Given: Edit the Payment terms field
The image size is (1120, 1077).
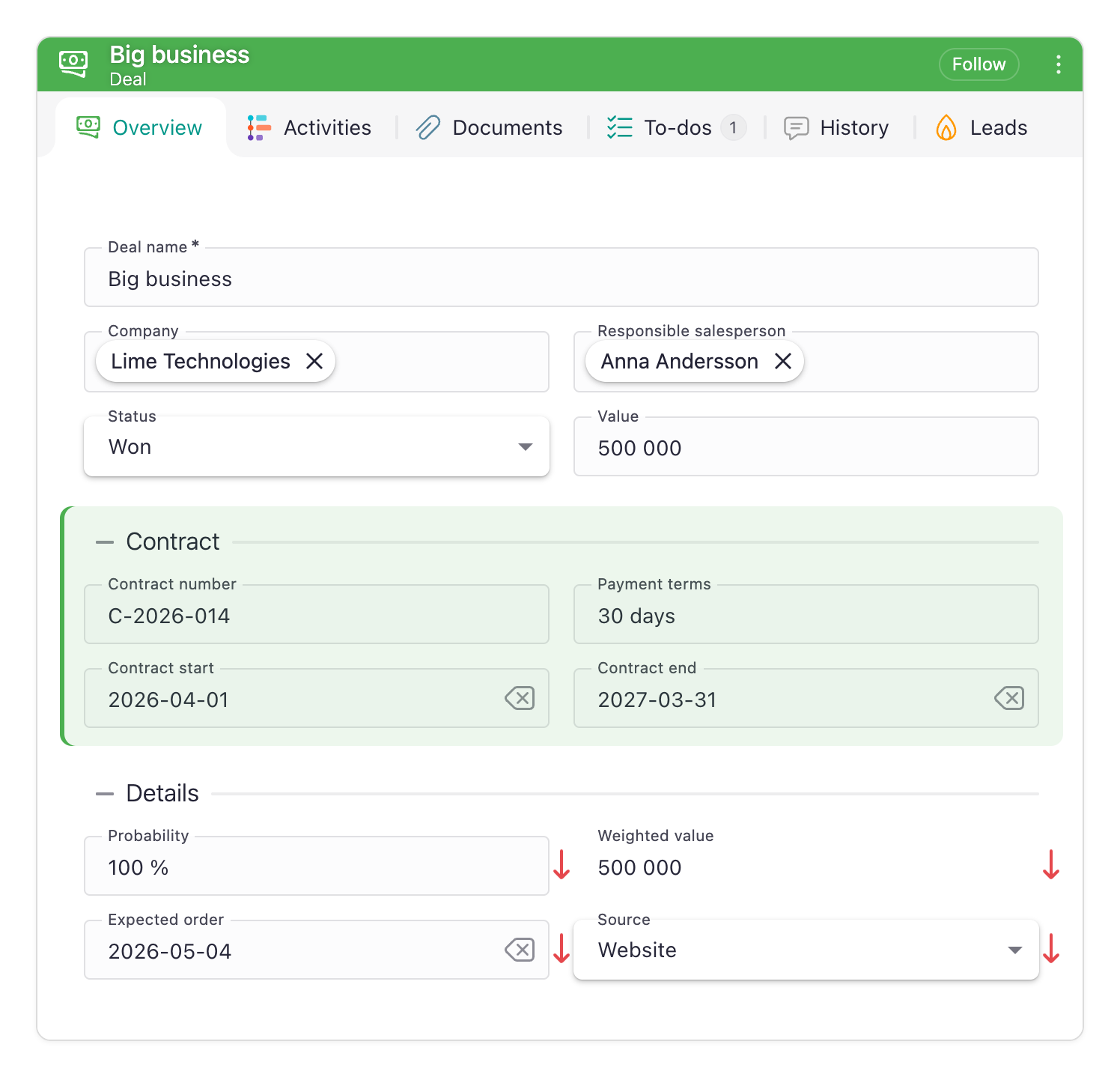Looking at the screenshot, I should [x=806, y=615].
